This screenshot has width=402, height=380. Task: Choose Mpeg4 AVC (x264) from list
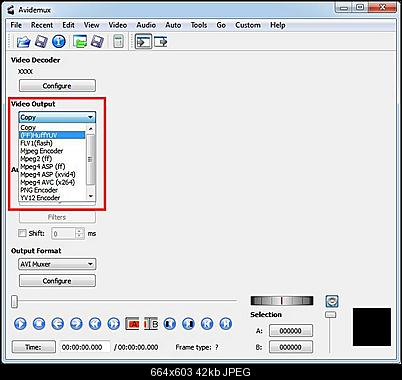(x=48, y=182)
